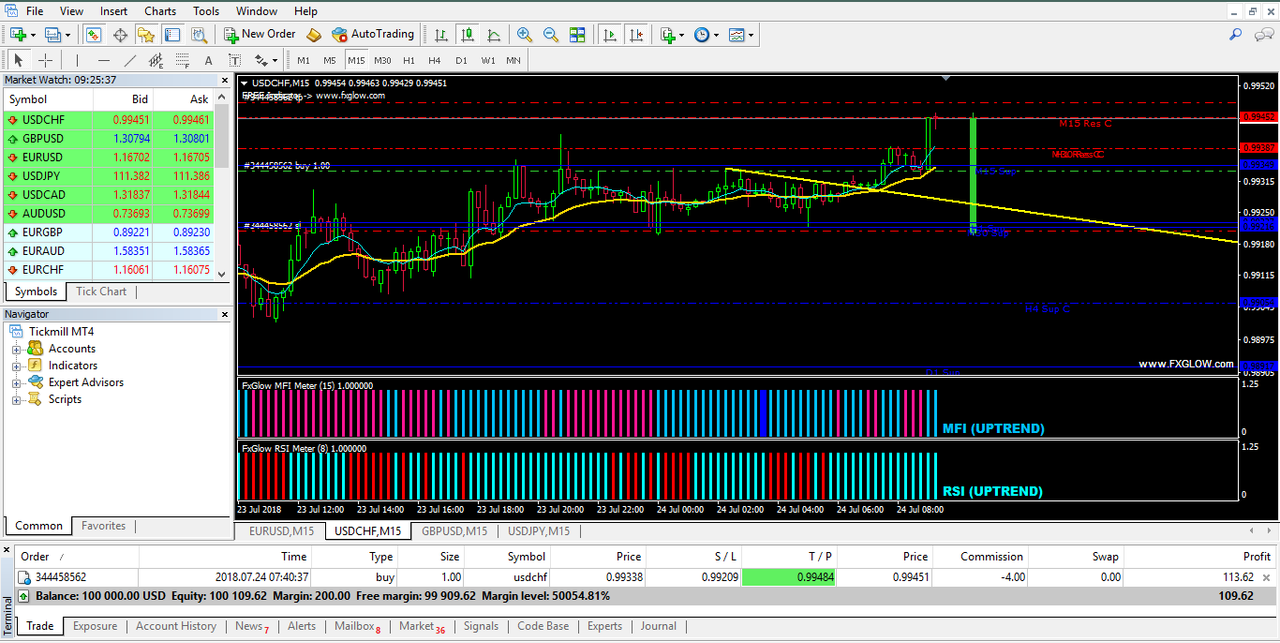This screenshot has width=1280, height=643.
Task: Open the Indicators list dropdown arrow
Action: pos(681,34)
